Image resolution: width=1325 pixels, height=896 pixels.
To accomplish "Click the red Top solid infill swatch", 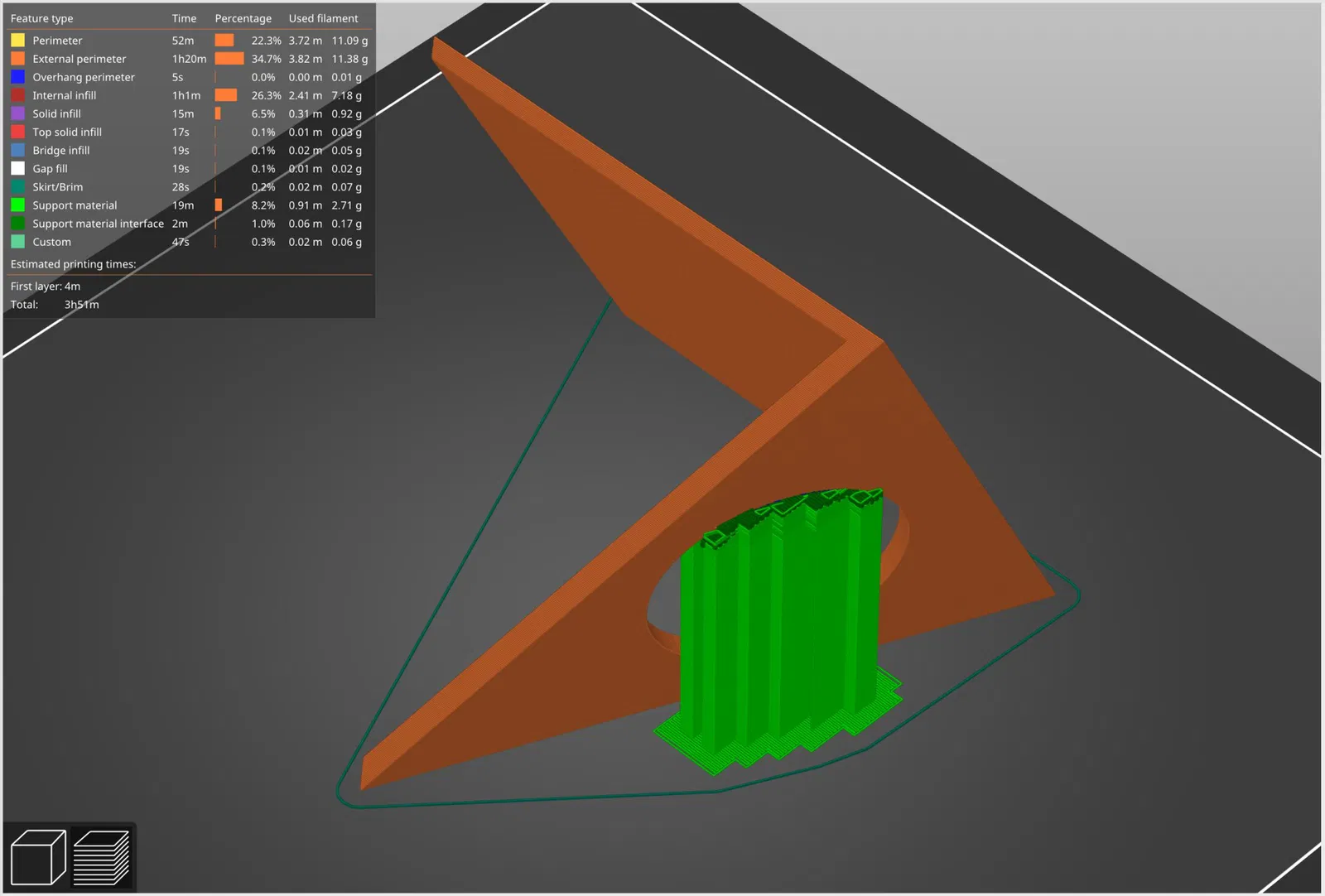I will click(17, 132).
